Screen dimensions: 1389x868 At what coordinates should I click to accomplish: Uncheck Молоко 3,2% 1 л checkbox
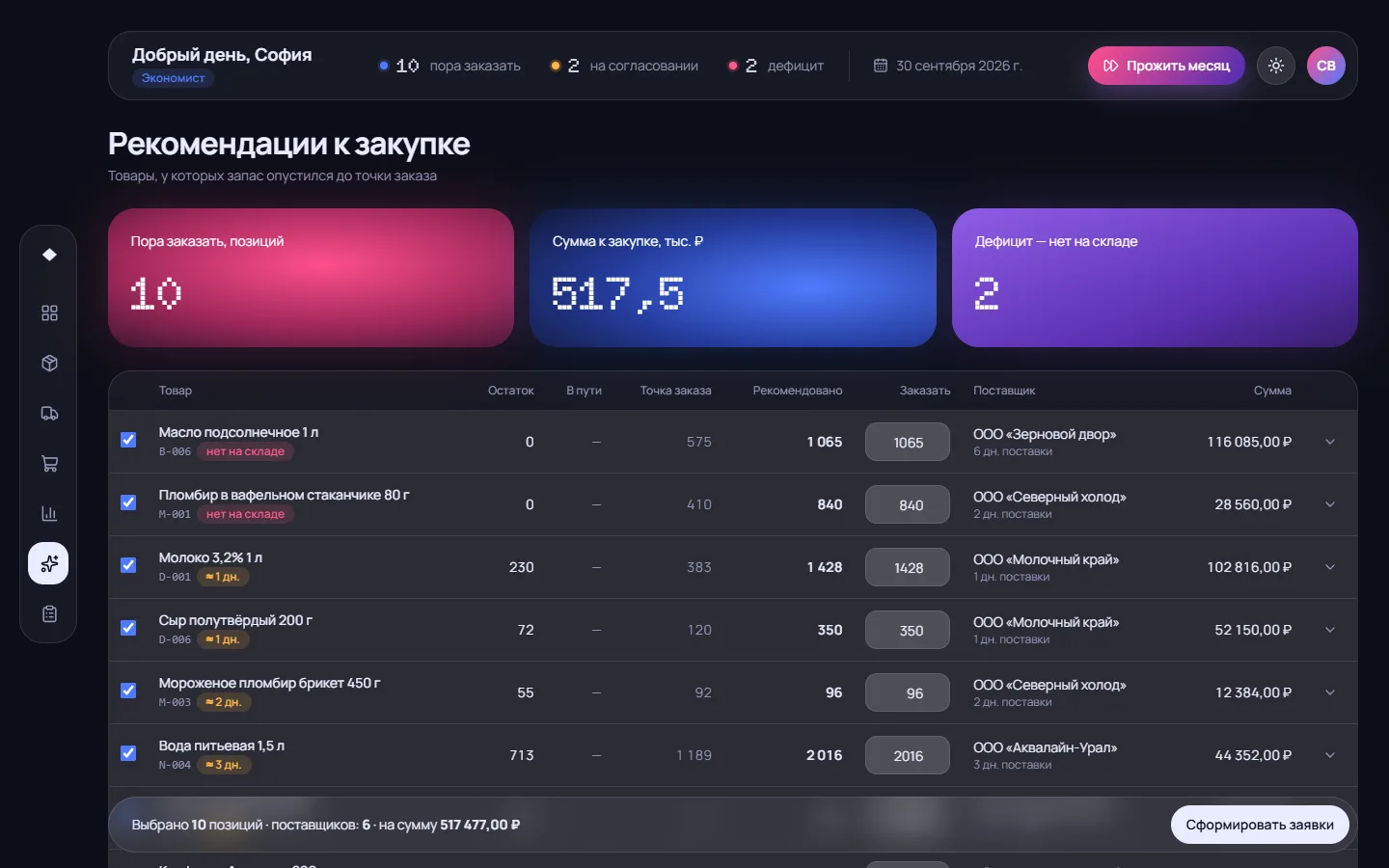tap(128, 565)
